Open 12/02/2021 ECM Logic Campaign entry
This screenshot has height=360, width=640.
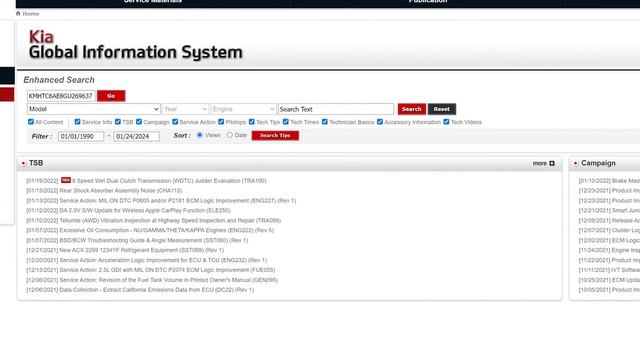(609, 240)
